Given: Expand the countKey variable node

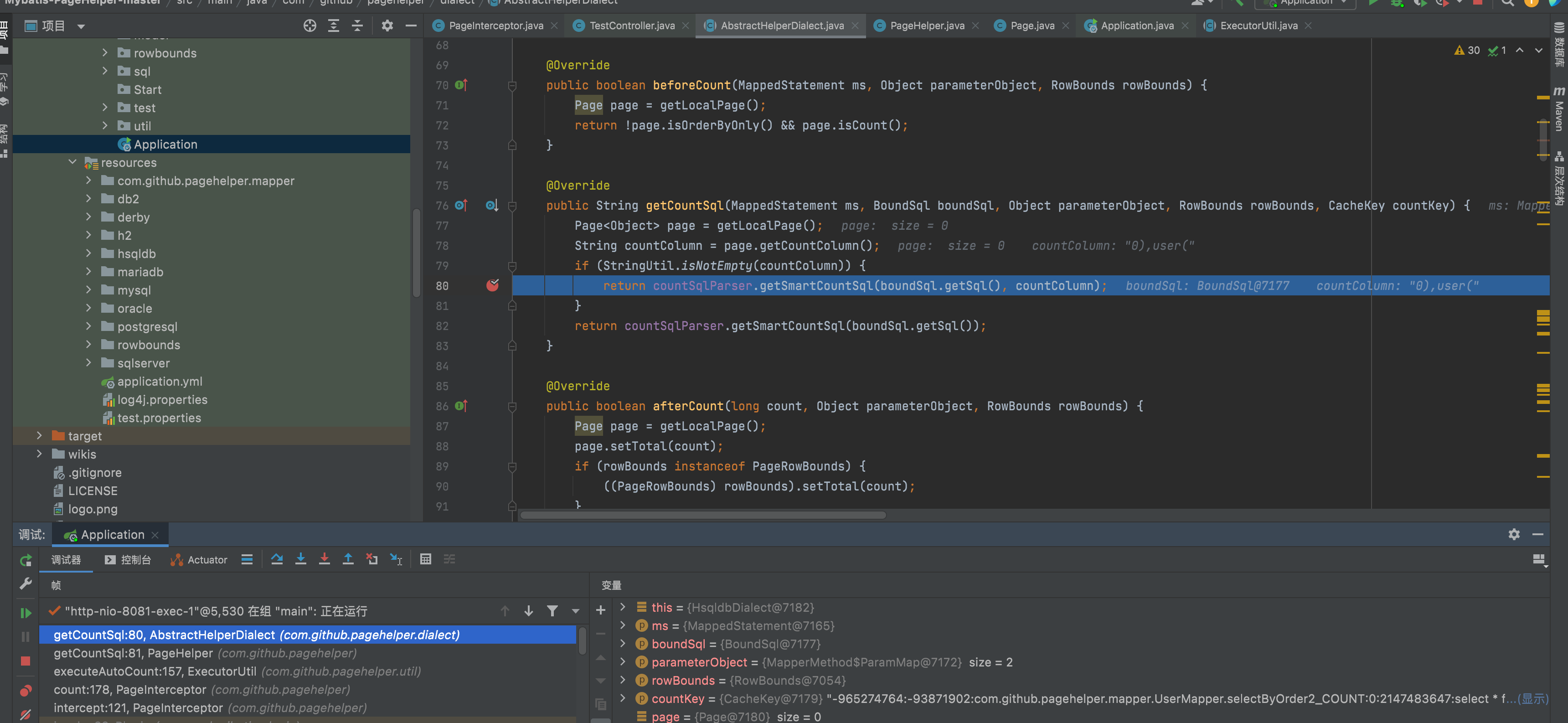Looking at the screenshot, I should pyautogui.click(x=623, y=699).
